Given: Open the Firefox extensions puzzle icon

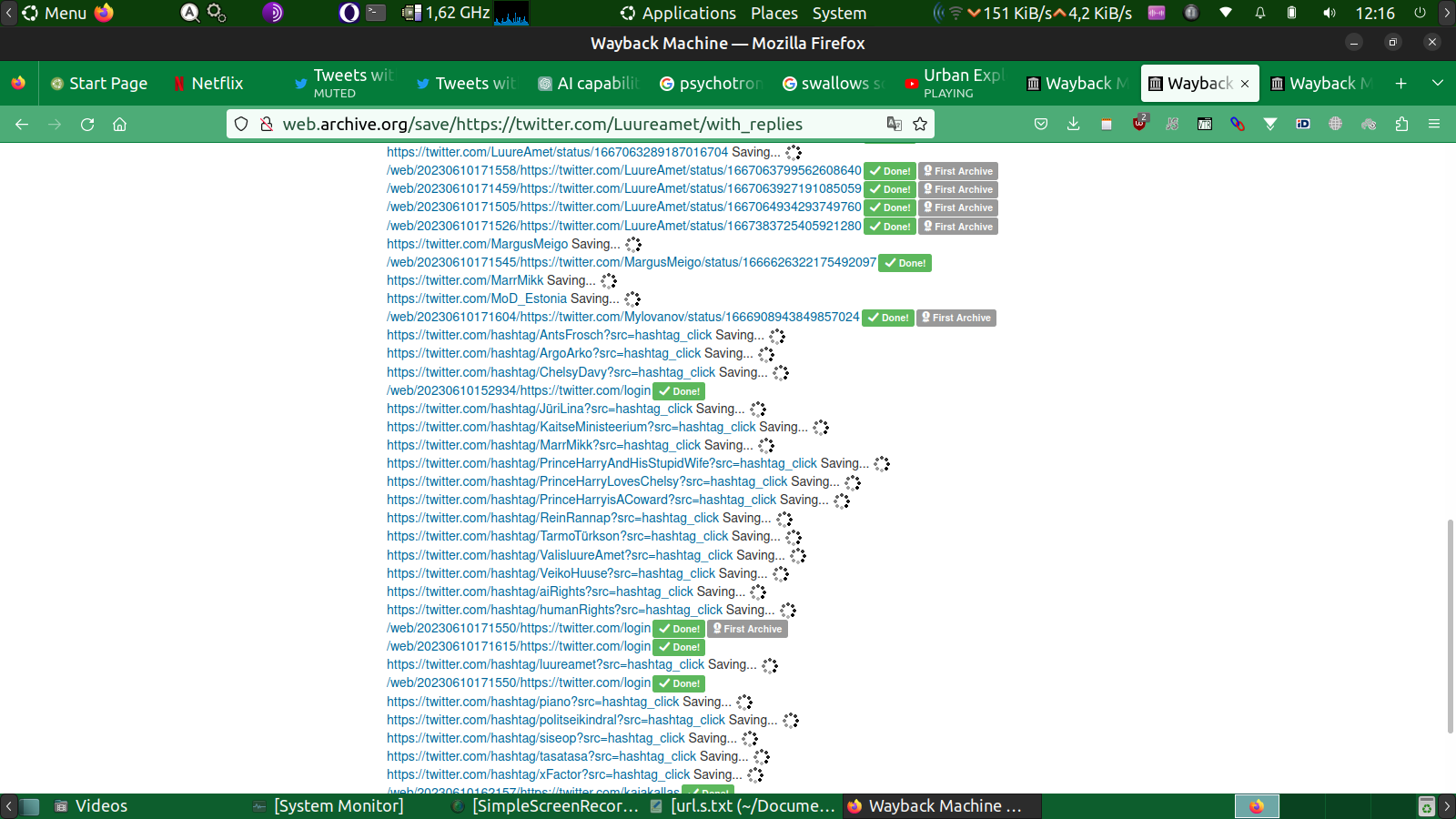Looking at the screenshot, I should [1401, 125].
